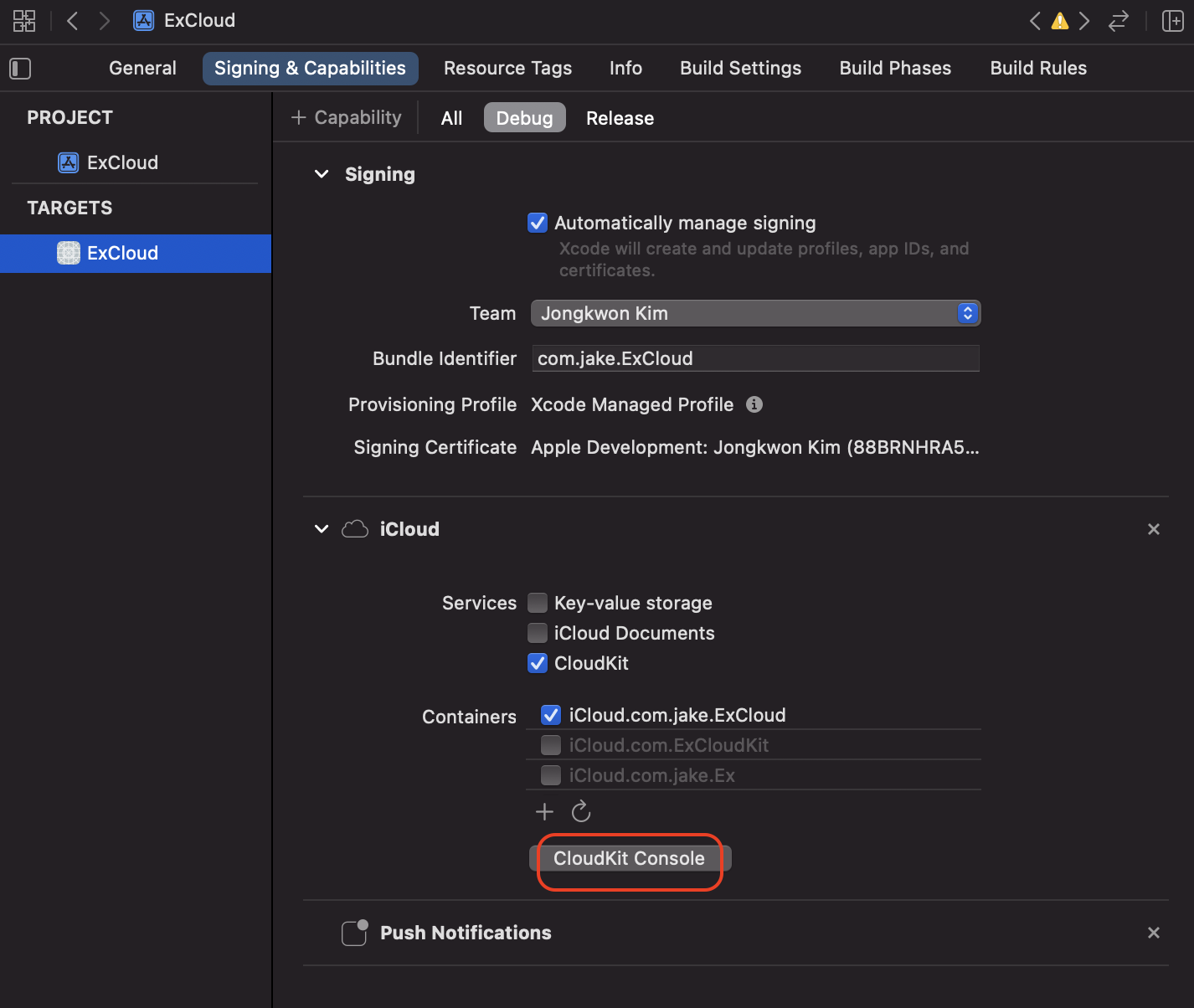The width and height of the screenshot is (1194, 1008).
Task: Go forward with the right chevron
Action: point(104,21)
